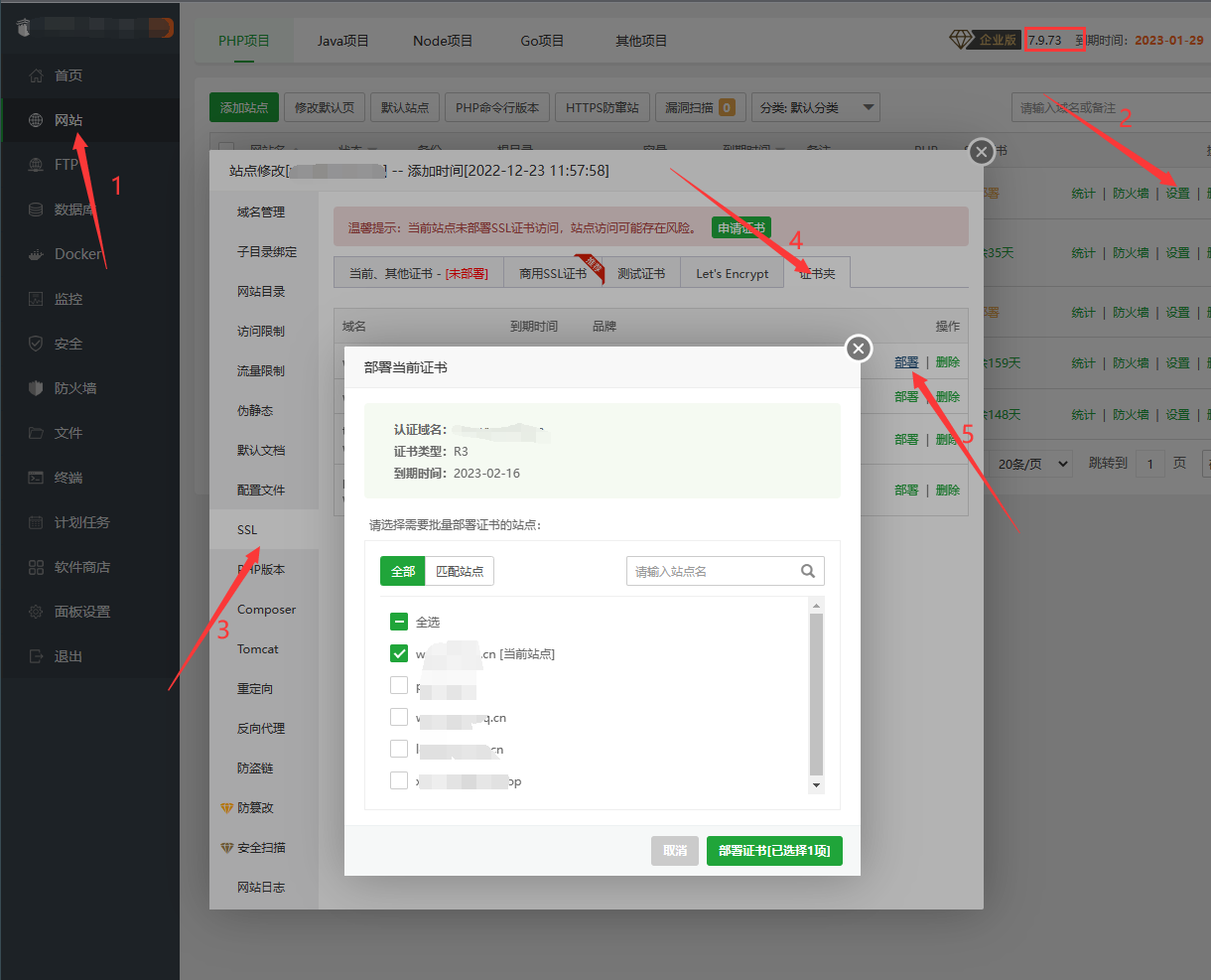Viewport: 1211px width, 980px height.
Task: Focus the 请输入域名或备注 search field
Action: tap(1111, 107)
